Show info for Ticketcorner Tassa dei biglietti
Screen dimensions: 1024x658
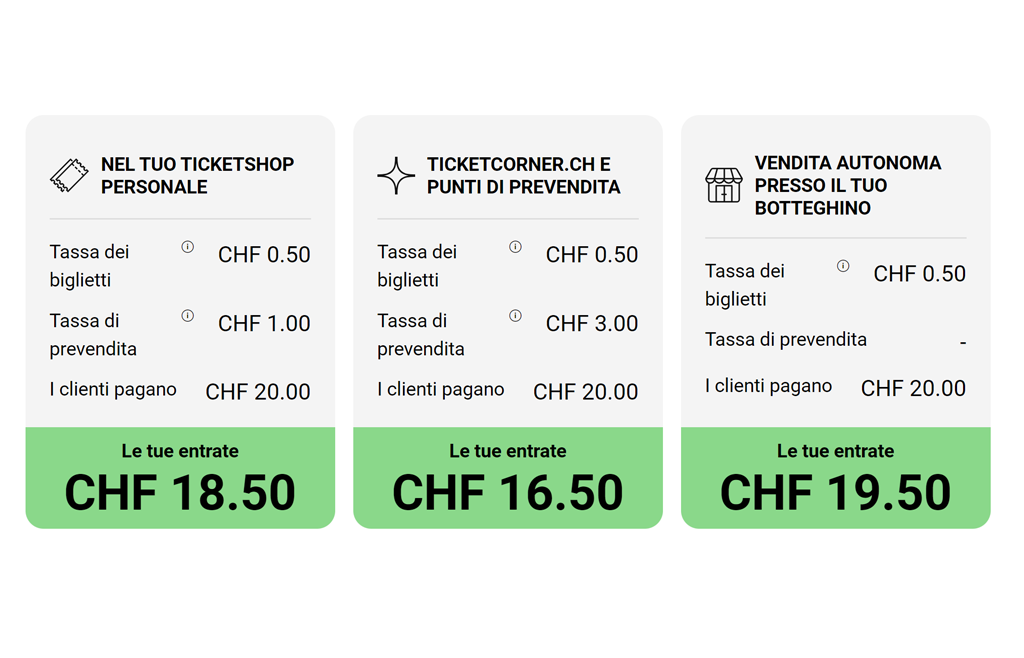click(x=515, y=247)
